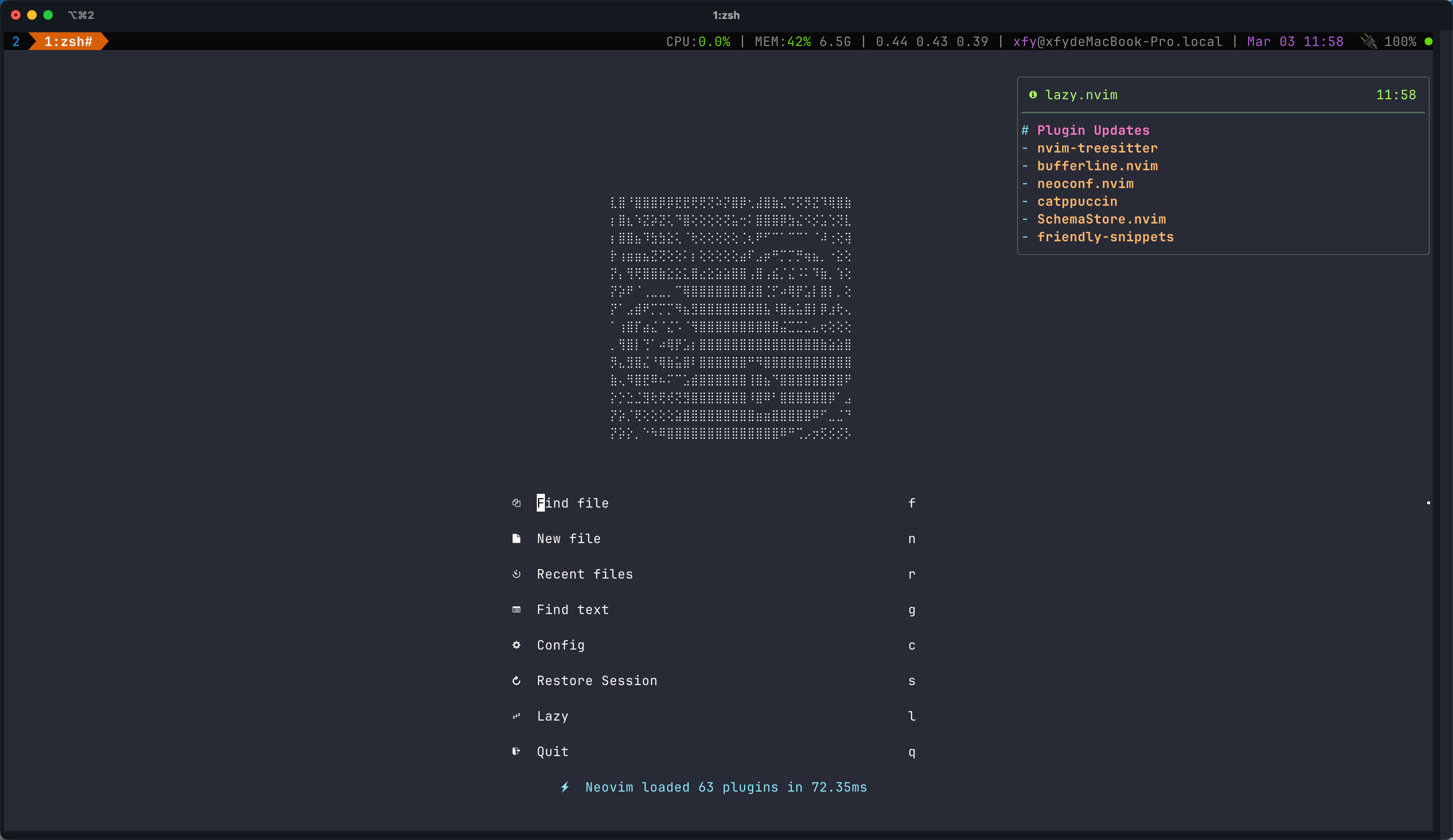Click the Find file search icon
1453x840 pixels.
pos(516,503)
